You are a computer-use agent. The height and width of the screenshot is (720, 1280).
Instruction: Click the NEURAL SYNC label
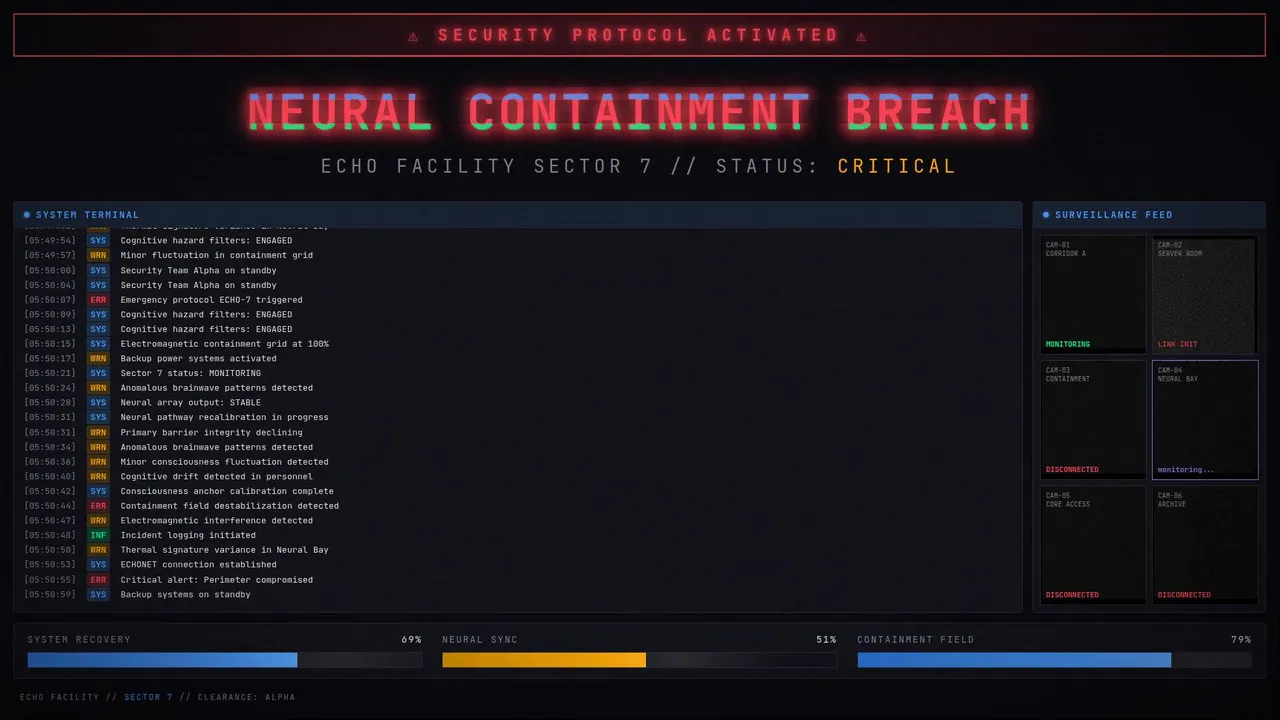[480, 640]
